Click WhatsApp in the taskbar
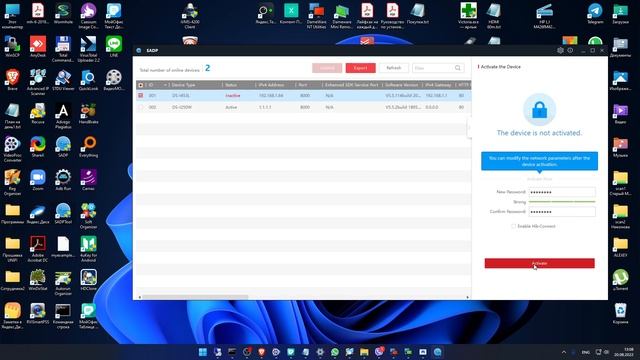Viewport: 640px width, 360px height. pyautogui.click(x=335, y=352)
